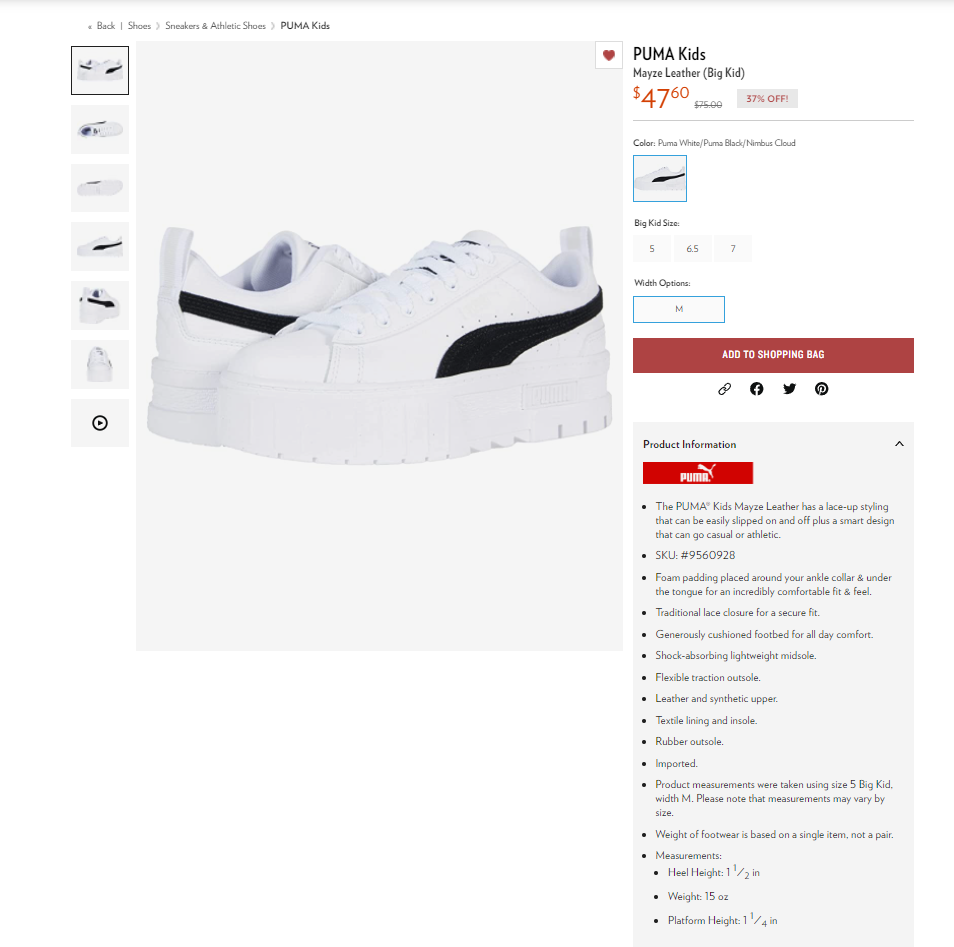This screenshot has height=947, width=954.
Task: View back-of-shoe thumbnail image
Action: coord(100,365)
